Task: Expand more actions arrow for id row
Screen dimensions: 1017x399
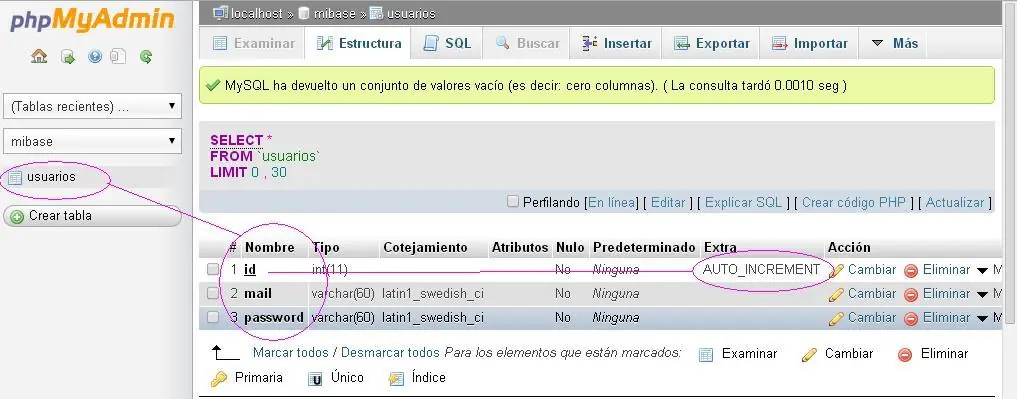Action: [983, 271]
